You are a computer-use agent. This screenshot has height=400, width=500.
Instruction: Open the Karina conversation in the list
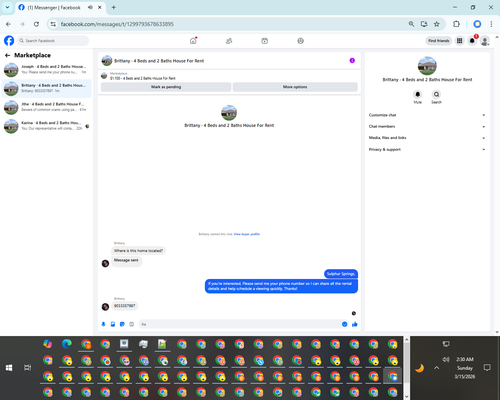click(x=46, y=126)
